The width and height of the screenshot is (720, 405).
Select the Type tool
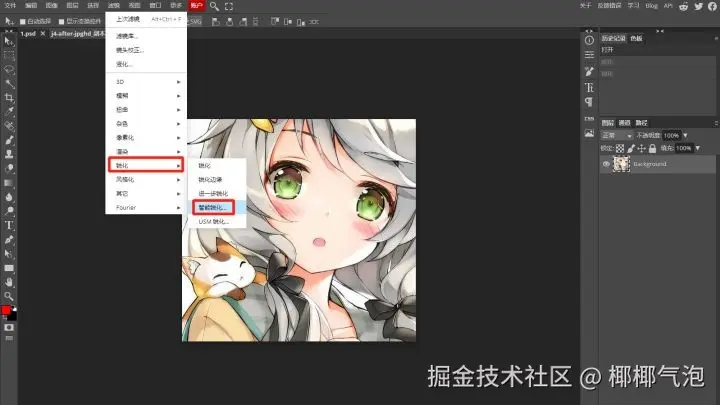click(9, 225)
